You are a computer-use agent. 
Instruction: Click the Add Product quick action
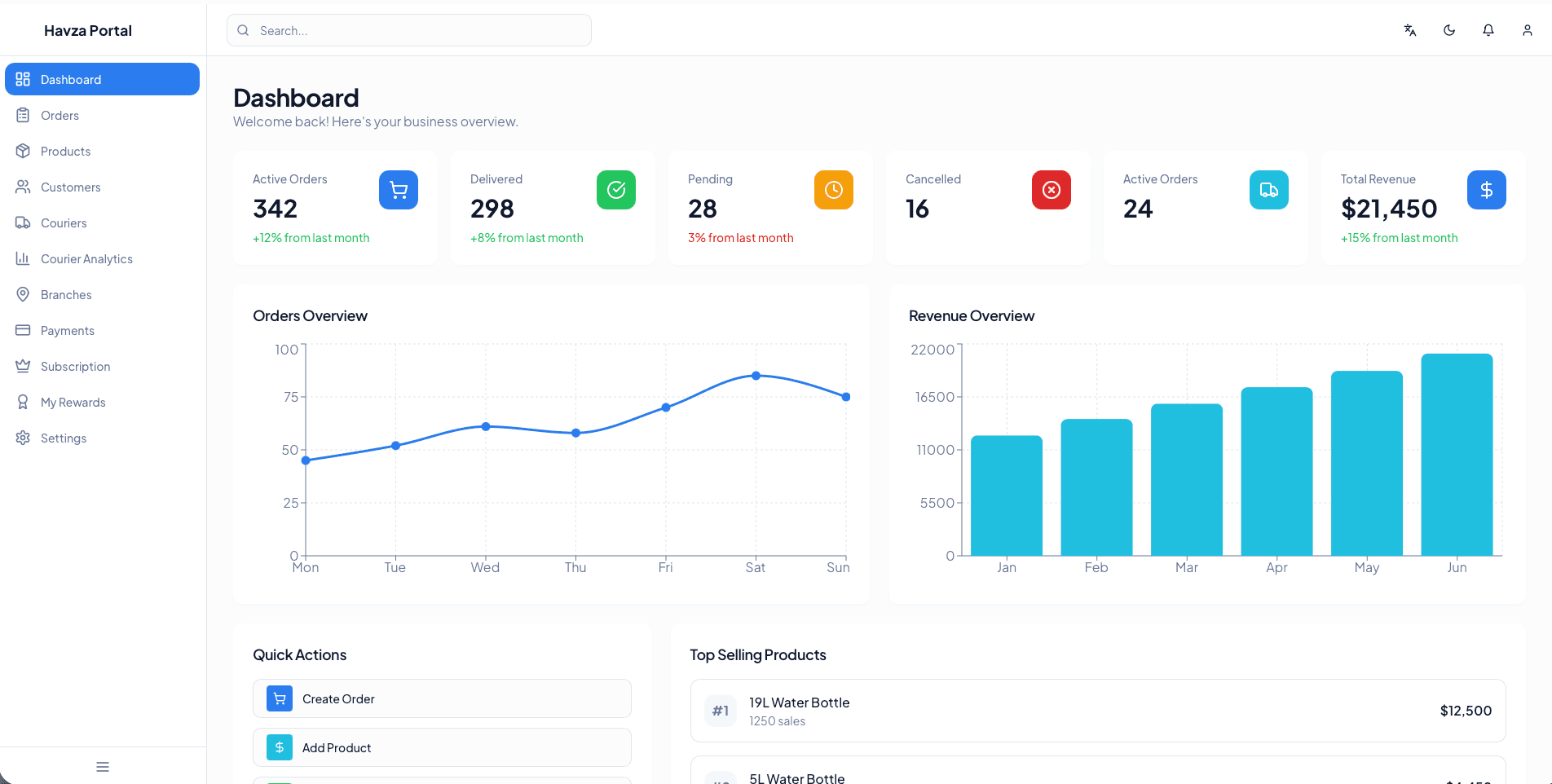click(441, 747)
